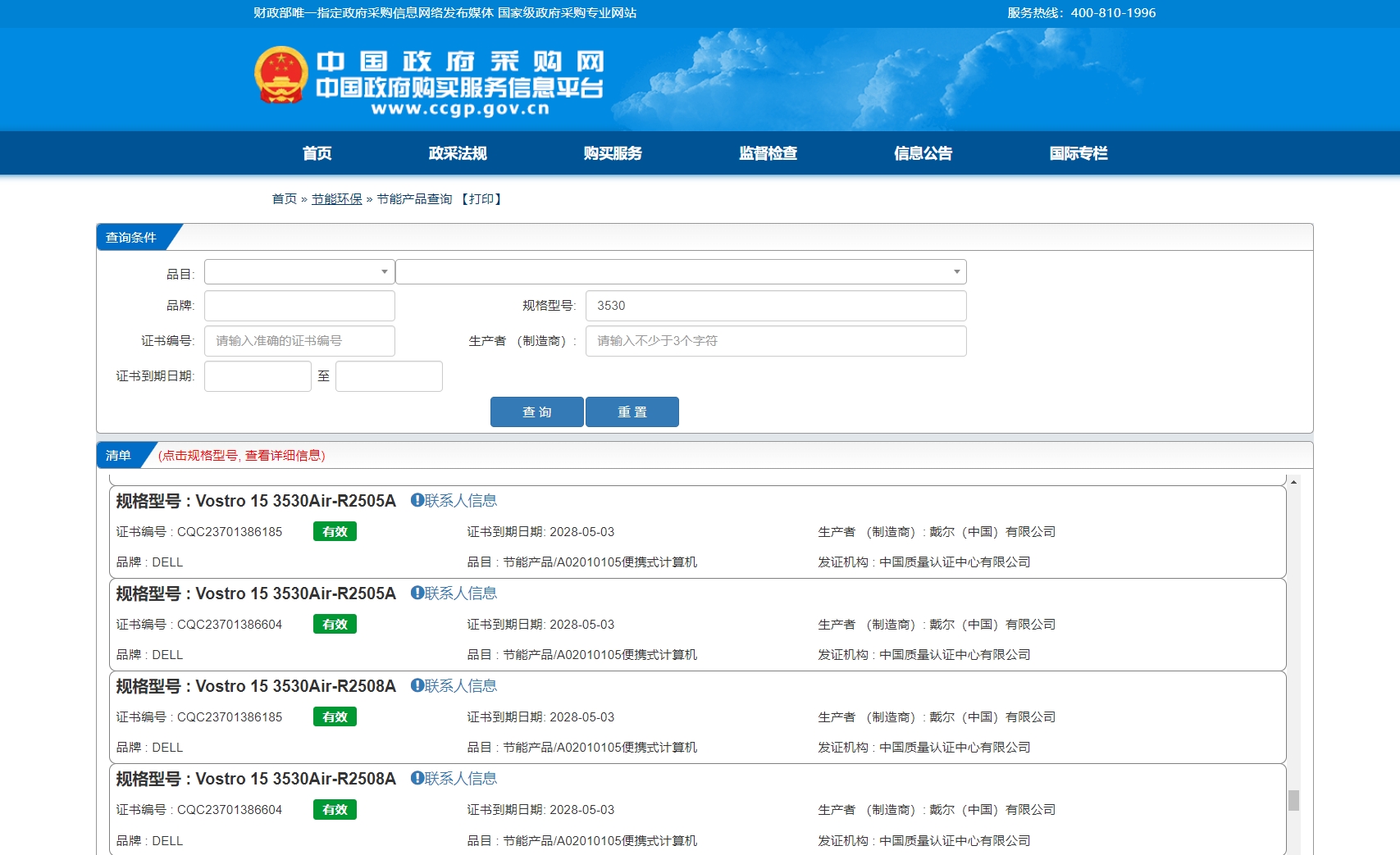Click 品牌 DELL in first entry
The image size is (1400, 855).
pos(149,562)
